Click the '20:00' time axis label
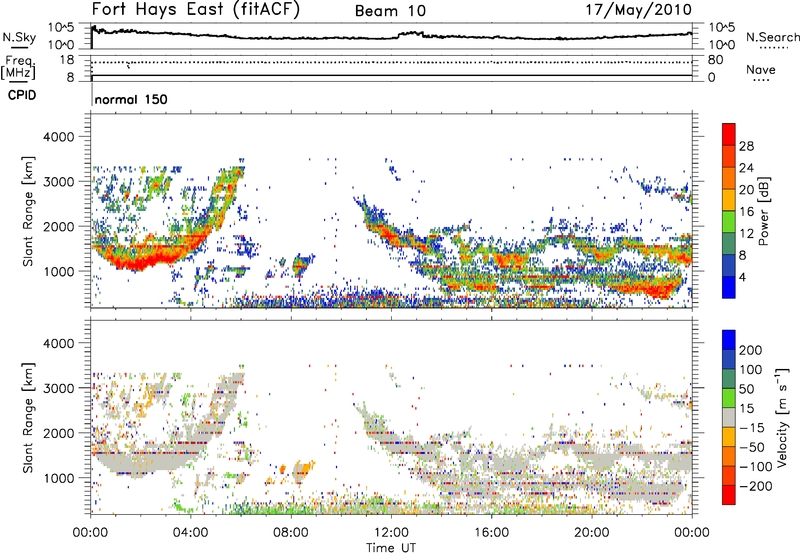The image size is (800, 554). [x=591, y=533]
